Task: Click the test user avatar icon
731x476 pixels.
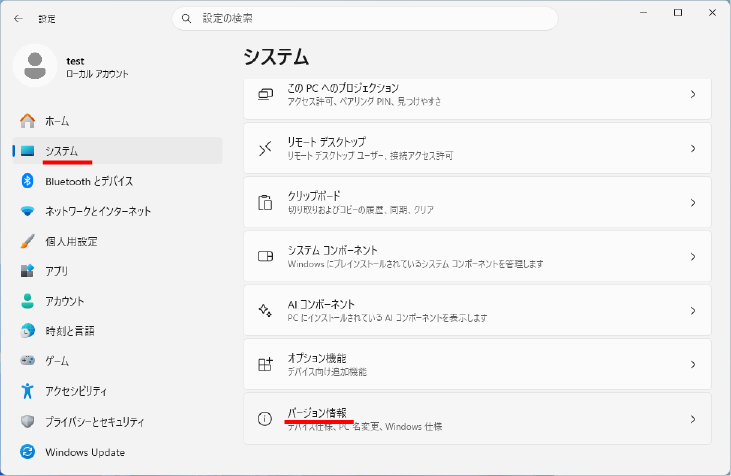Action: (x=35, y=66)
